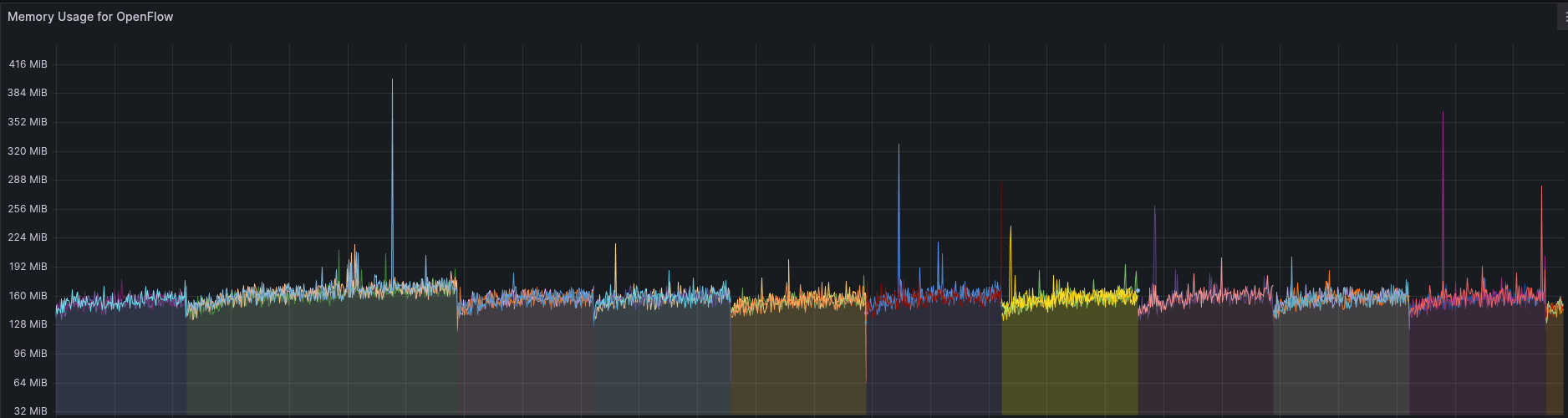The image size is (1568, 418).
Task: Click the 160 MiB y-axis label
Action: click(x=28, y=296)
